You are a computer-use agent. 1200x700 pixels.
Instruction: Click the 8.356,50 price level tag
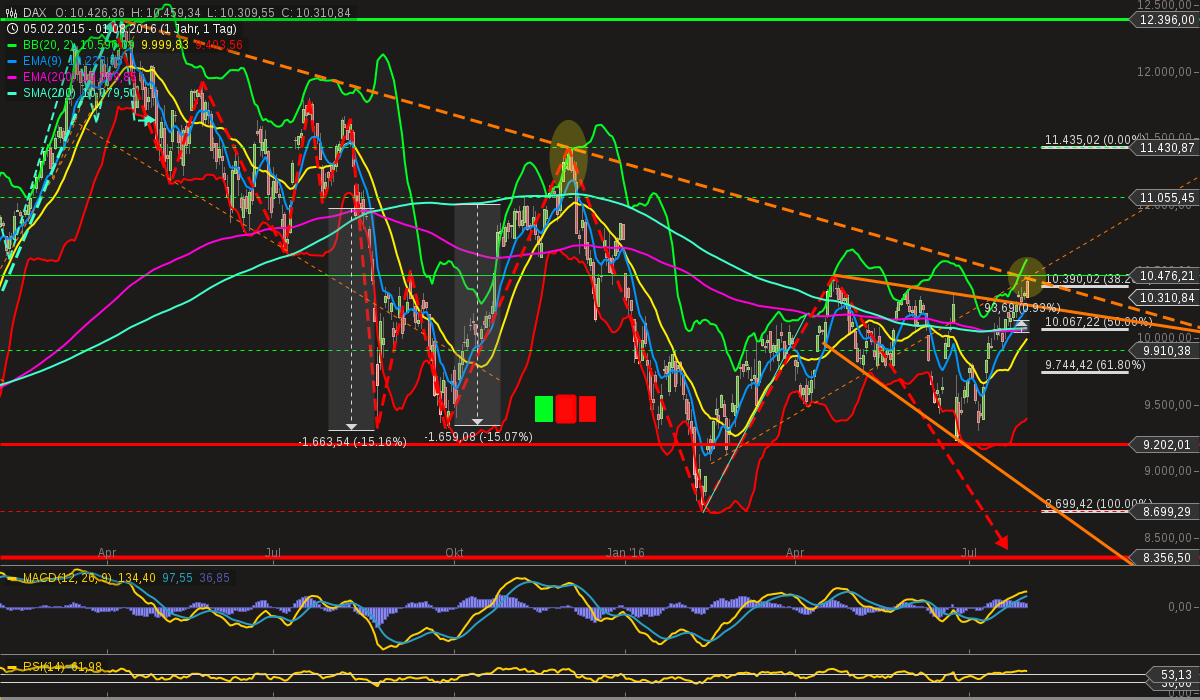(x=1165, y=557)
